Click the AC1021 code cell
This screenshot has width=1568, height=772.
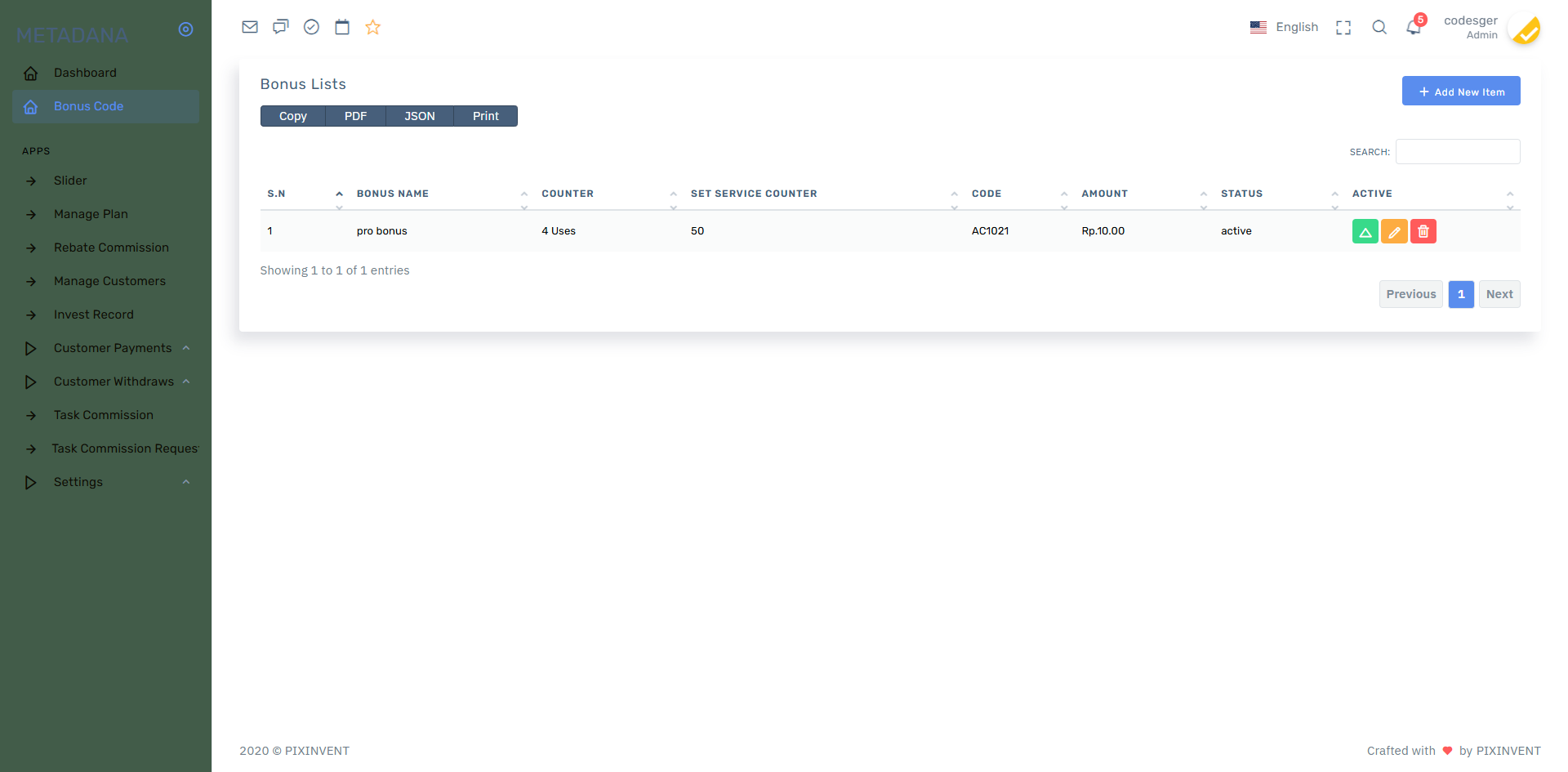990,231
